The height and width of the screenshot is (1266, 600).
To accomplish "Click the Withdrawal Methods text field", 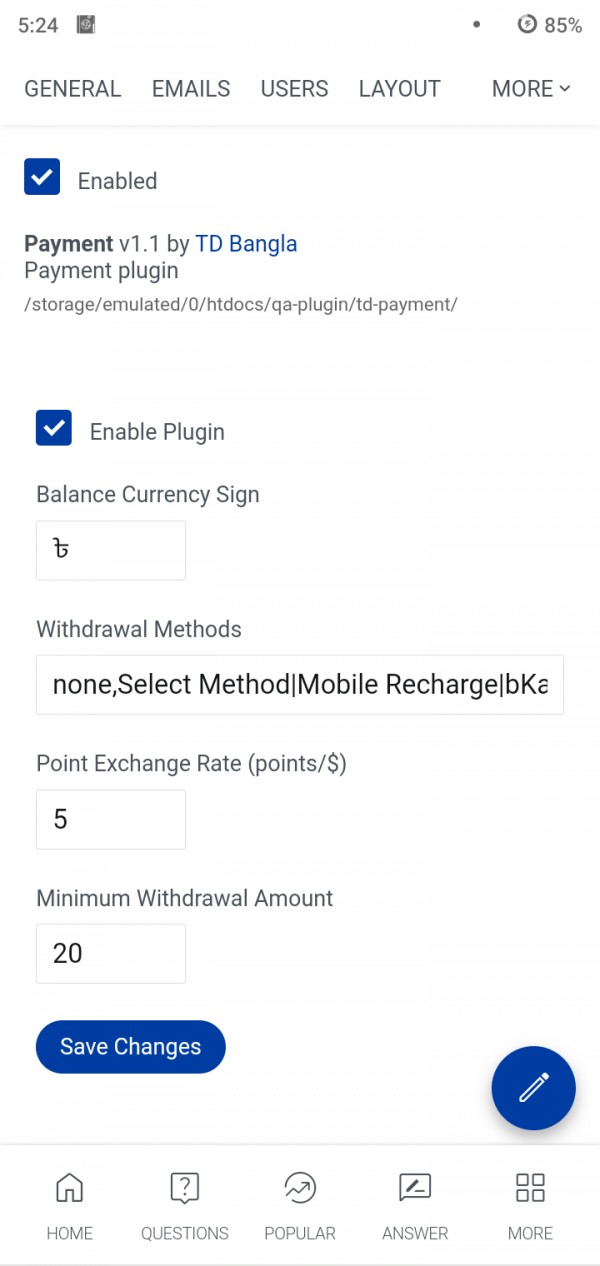I will coord(300,685).
